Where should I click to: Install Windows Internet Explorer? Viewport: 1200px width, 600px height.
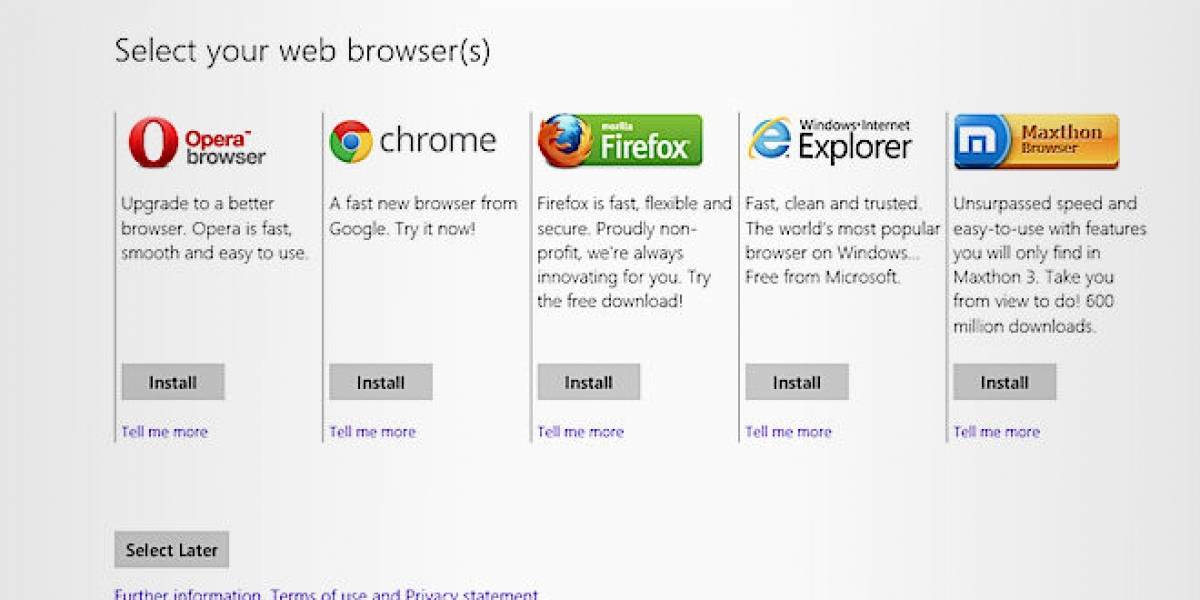tap(797, 382)
